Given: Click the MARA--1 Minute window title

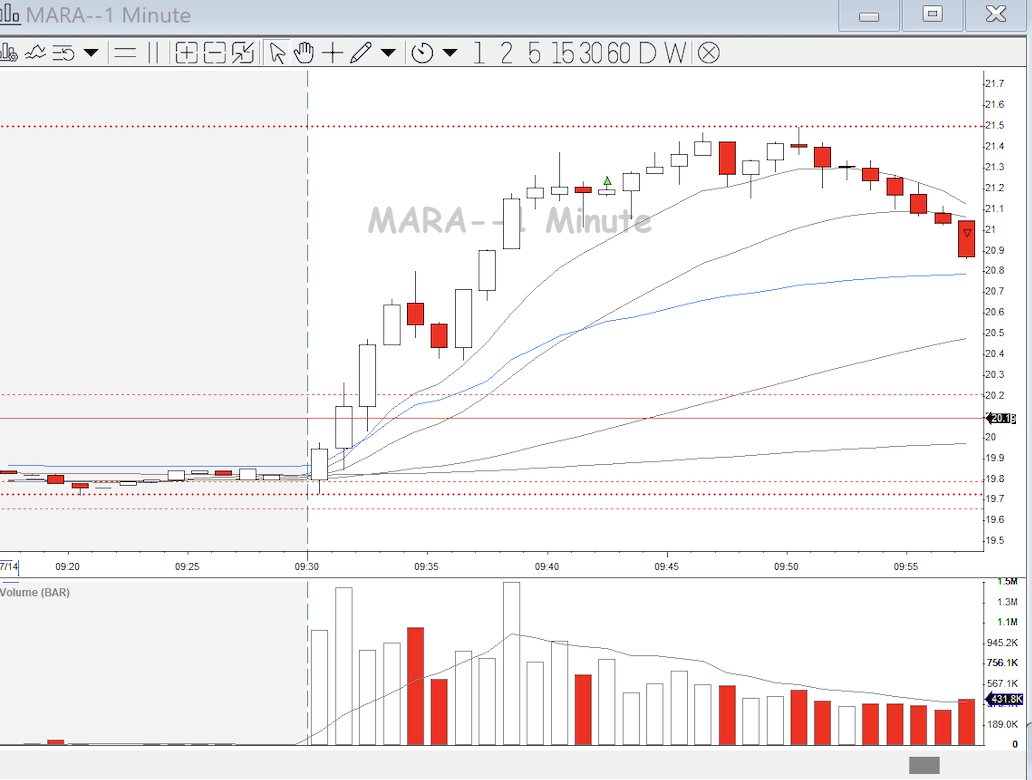Looking at the screenshot, I should tap(107, 15).
